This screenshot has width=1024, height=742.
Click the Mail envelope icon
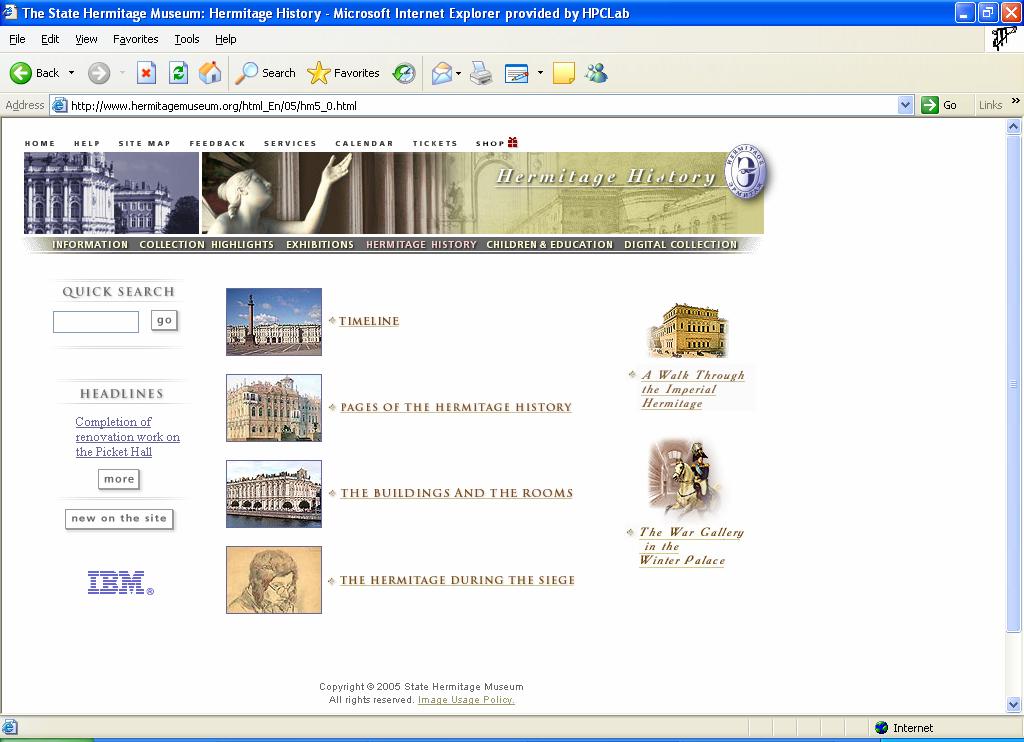tap(442, 73)
